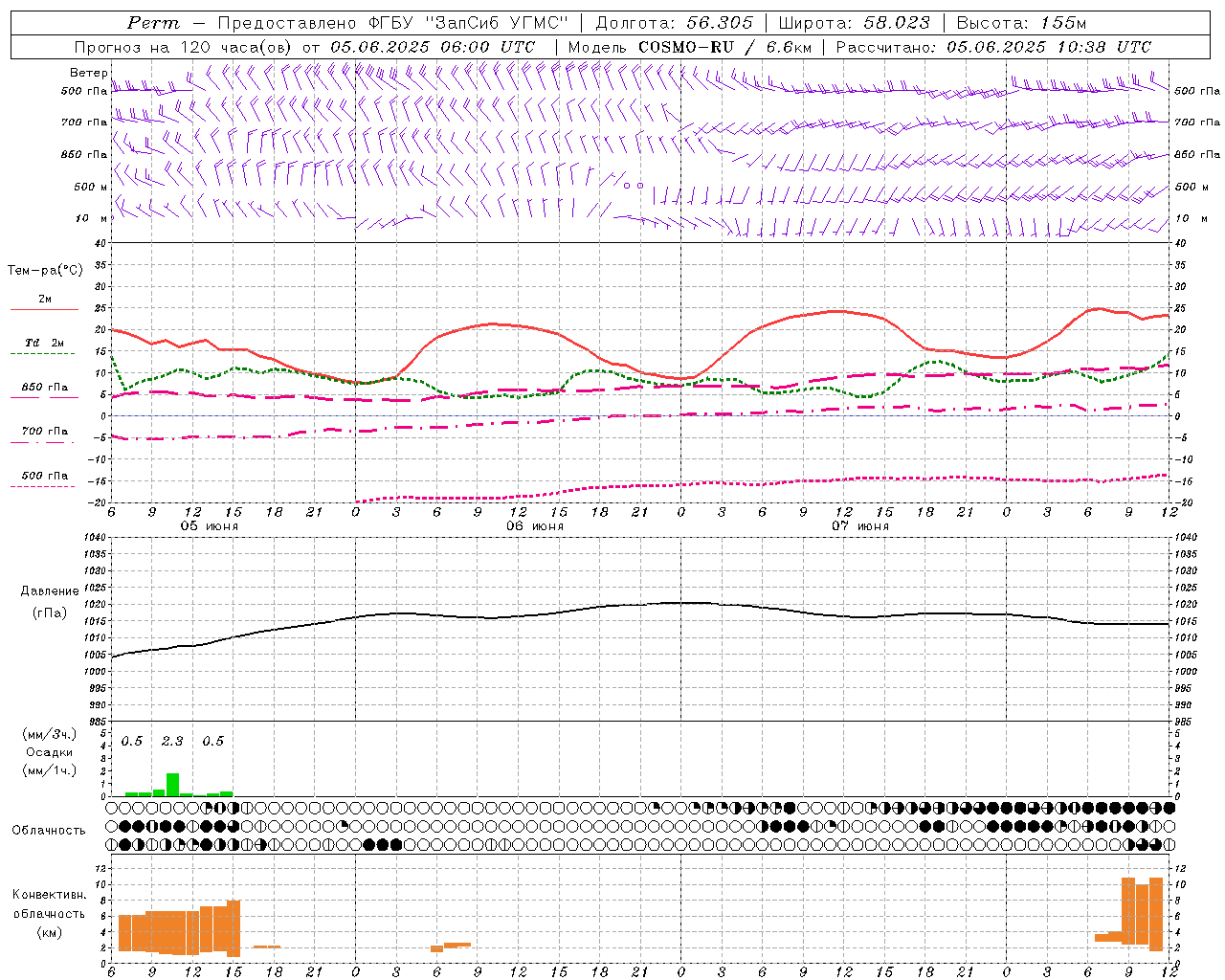Click the tallest green precipitation bar

point(172,785)
